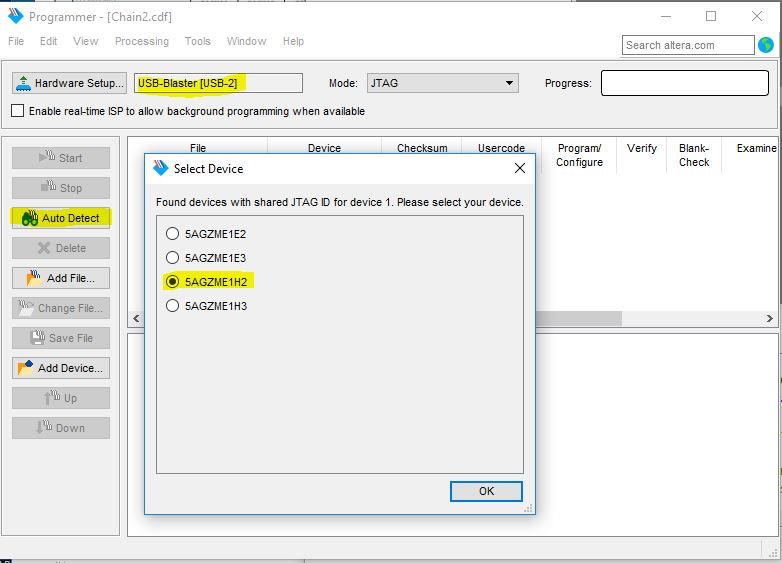
Task: Click the Change File button
Action: pos(61,308)
